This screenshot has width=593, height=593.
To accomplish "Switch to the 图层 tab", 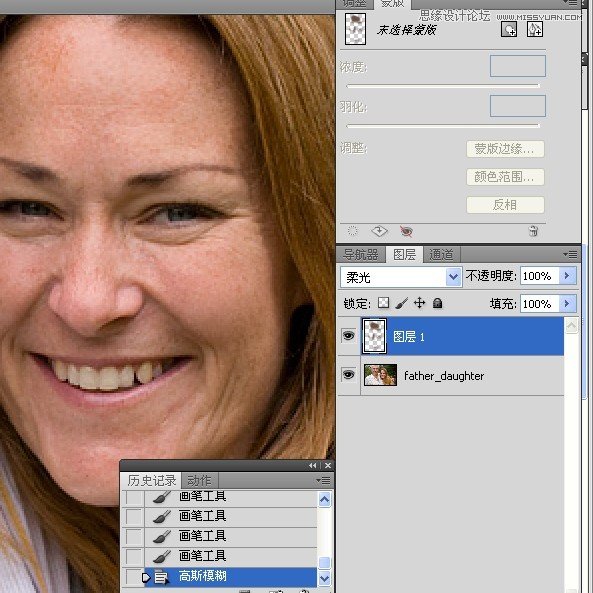I will (404, 255).
